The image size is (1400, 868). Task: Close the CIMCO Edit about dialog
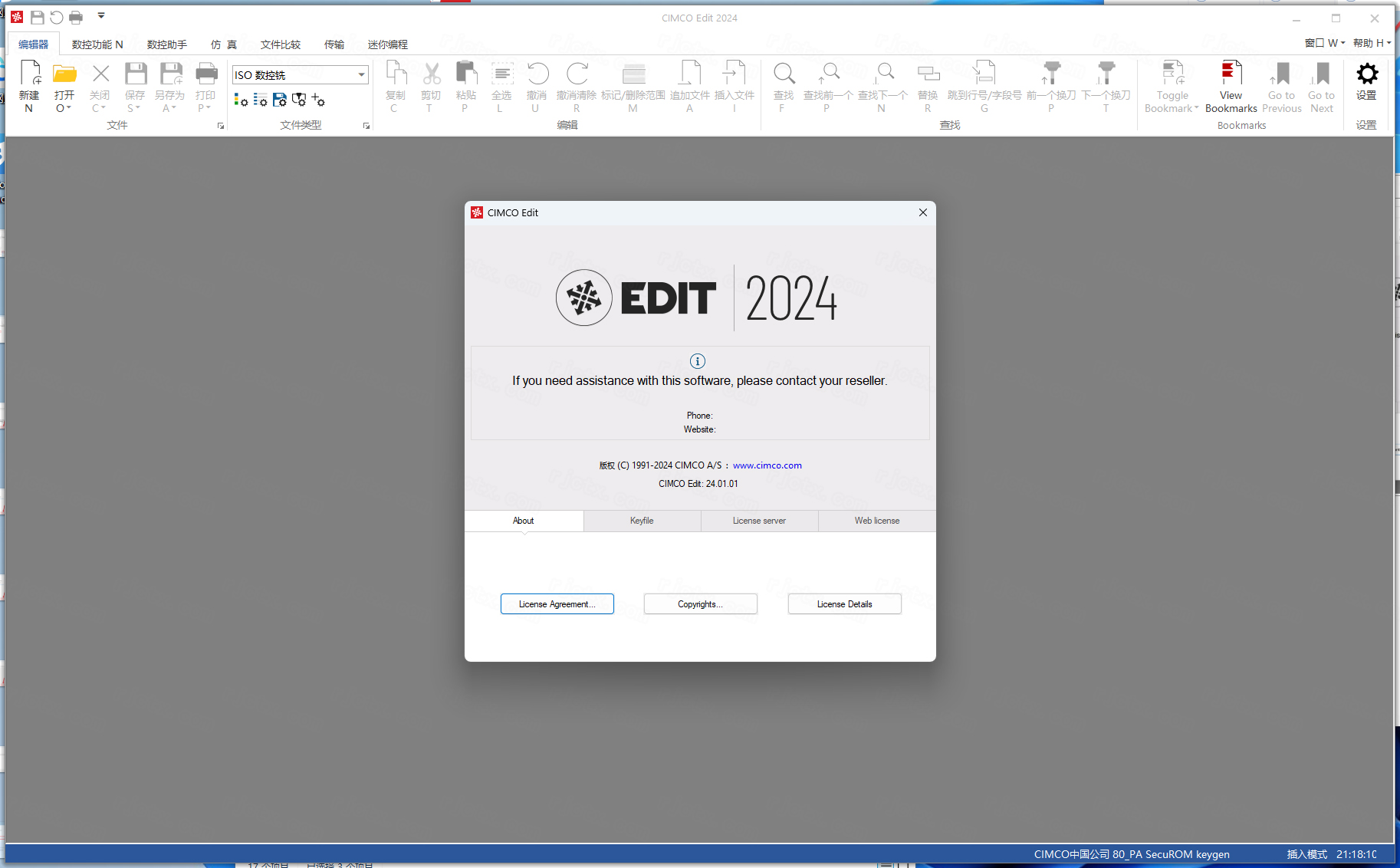(923, 212)
